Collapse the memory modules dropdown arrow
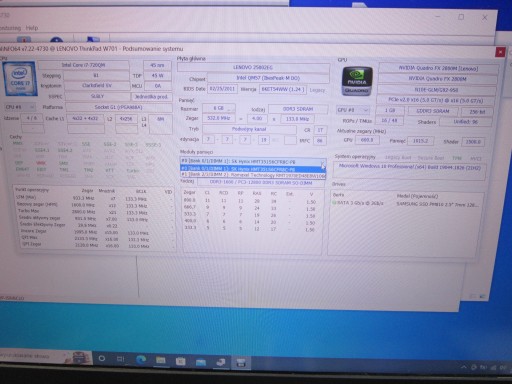 tap(322, 162)
